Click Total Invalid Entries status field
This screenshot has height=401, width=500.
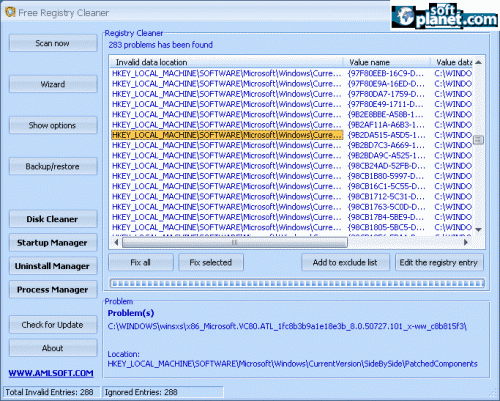pyautogui.click(x=51, y=392)
